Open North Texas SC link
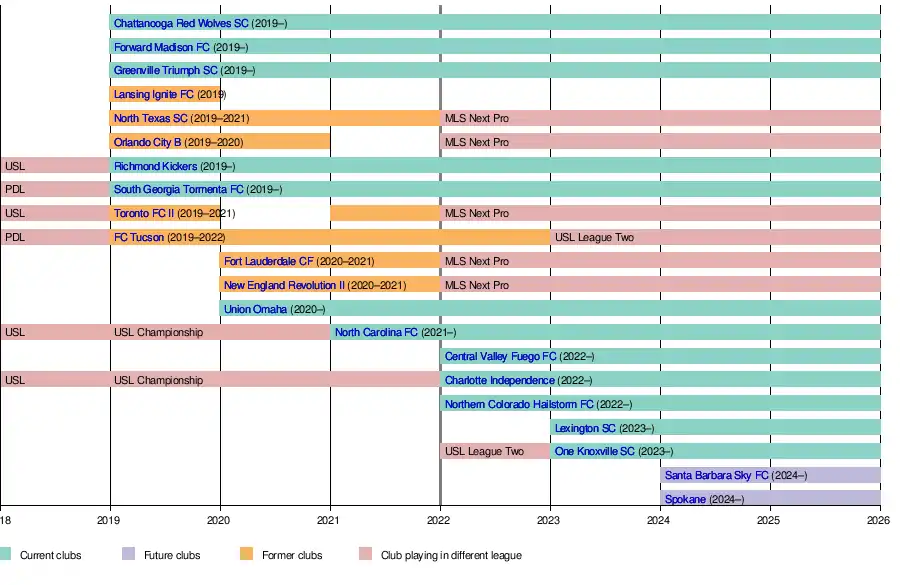This screenshot has width=900, height=585. 150,119
